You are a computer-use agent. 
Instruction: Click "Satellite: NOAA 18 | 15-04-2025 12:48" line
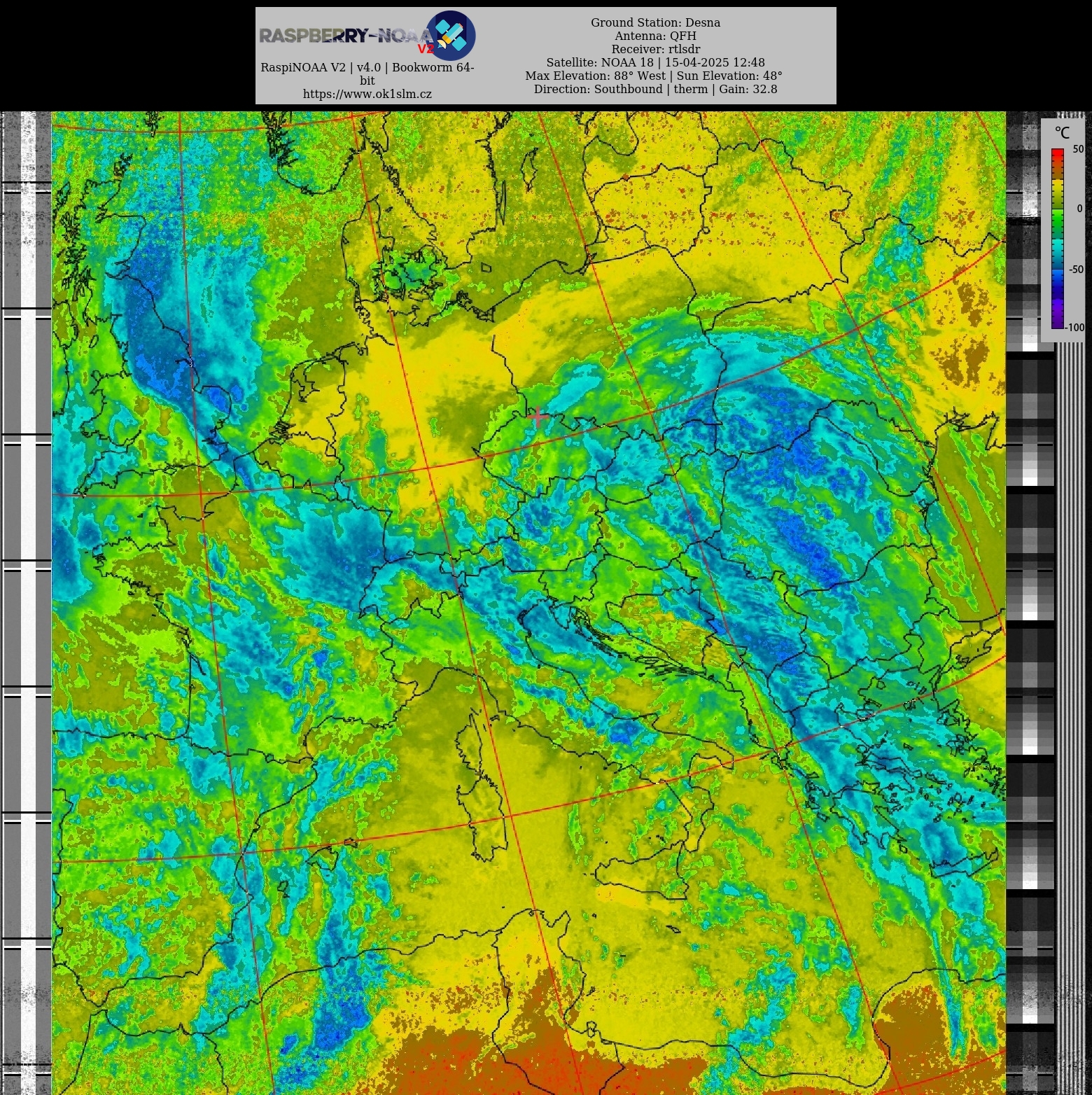pyautogui.click(x=655, y=62)
